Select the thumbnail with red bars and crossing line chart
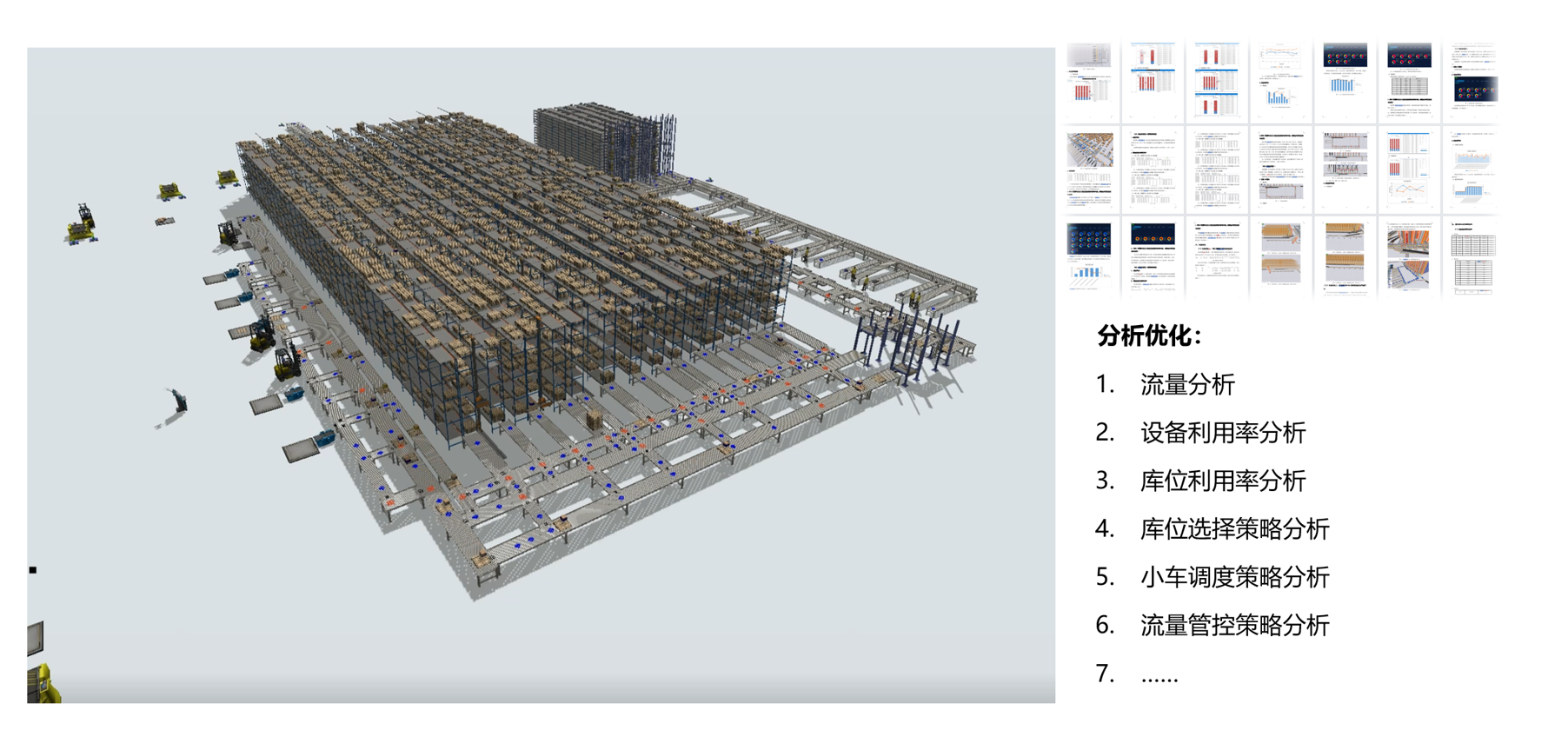The width and height of the screenshot is (1568, 730). (1408, 170)
